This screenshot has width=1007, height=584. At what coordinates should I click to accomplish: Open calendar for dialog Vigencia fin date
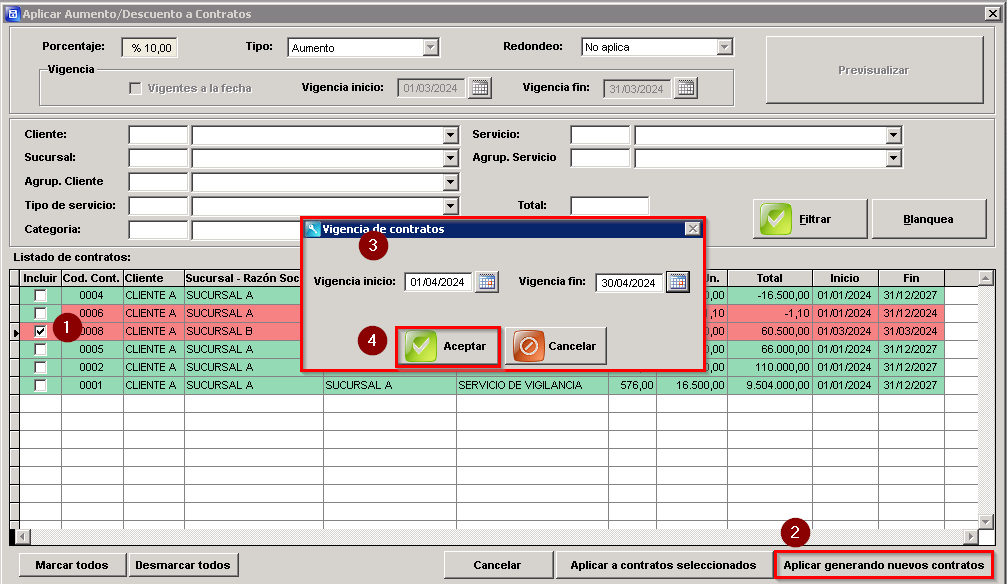point(678,282)
